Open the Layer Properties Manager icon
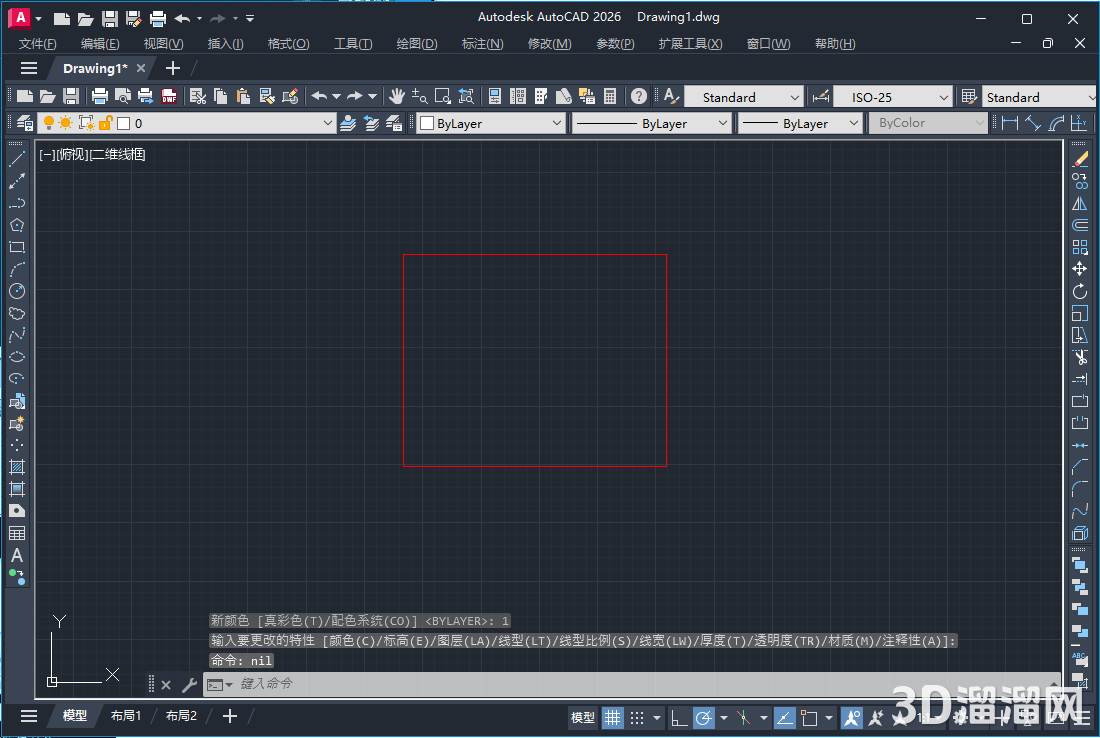This screenshot has width=1100, height=738. 25,123
